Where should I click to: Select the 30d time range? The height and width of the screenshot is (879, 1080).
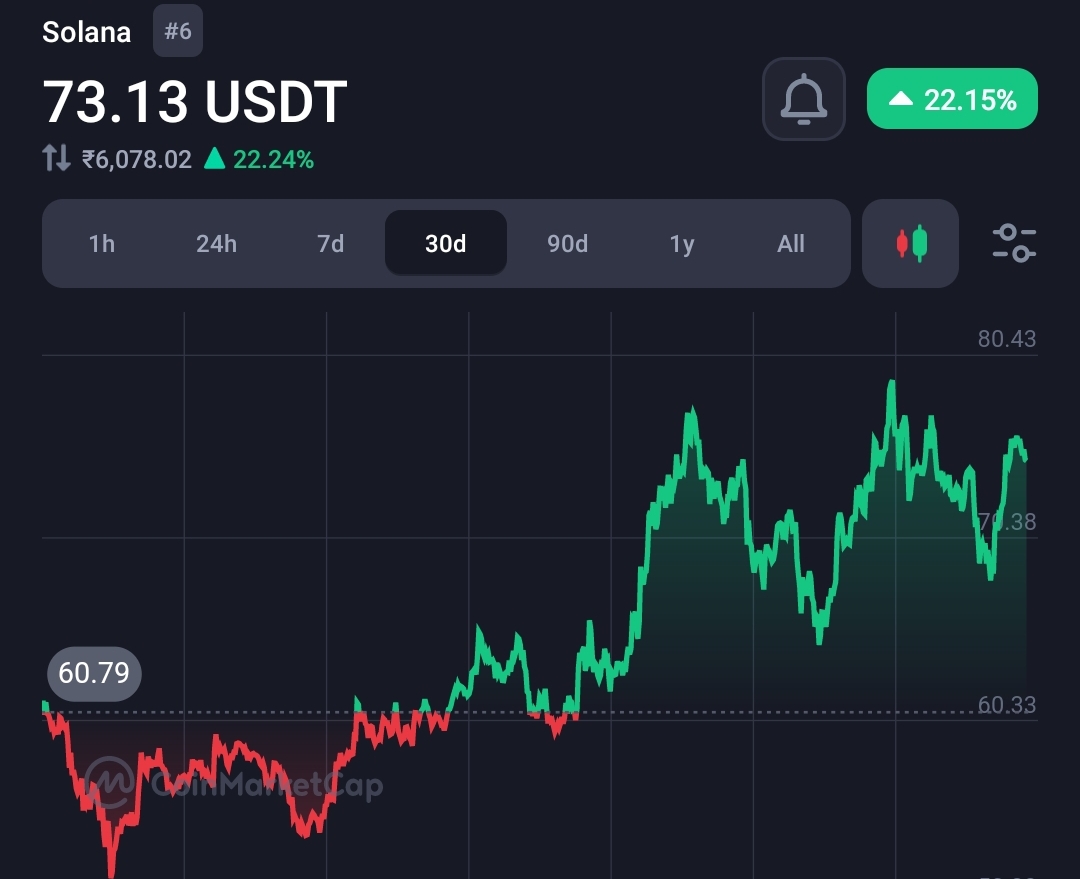point(446,243)
